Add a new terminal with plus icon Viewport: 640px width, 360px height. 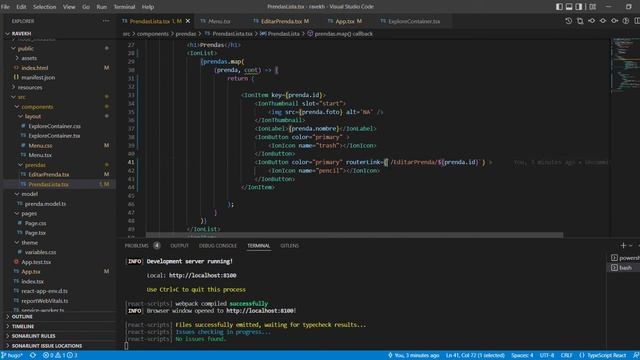623,245
